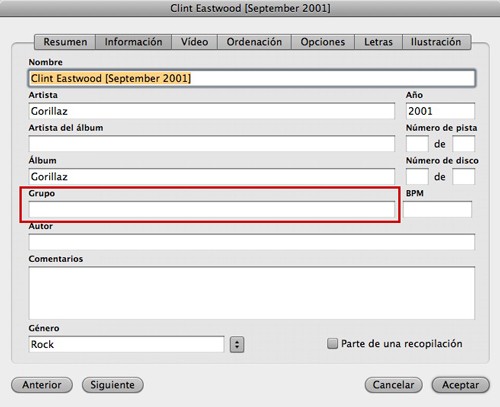Focus the BPM input field

click(x=437, y=209)
